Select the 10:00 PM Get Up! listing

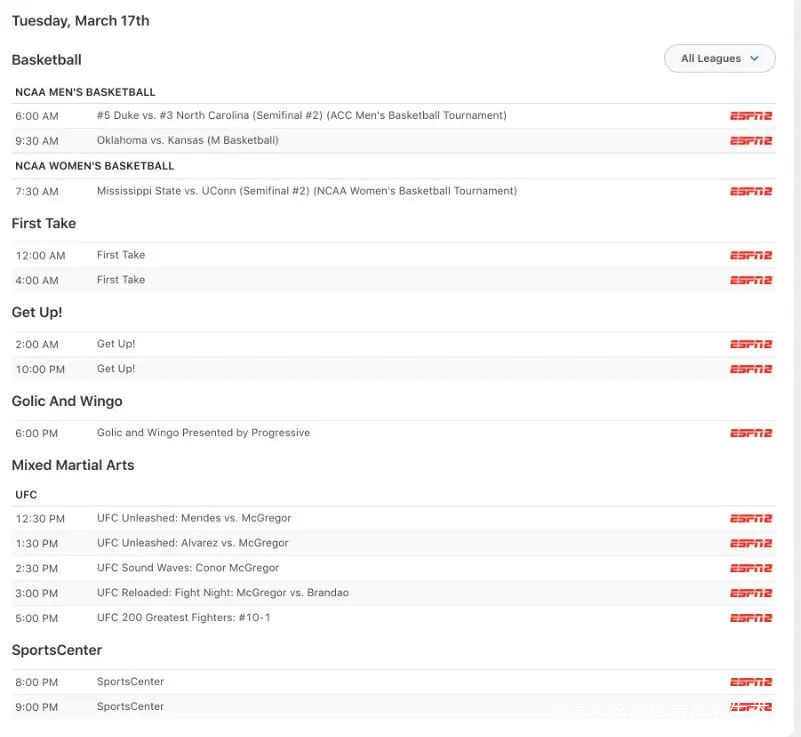click(116, 369)
